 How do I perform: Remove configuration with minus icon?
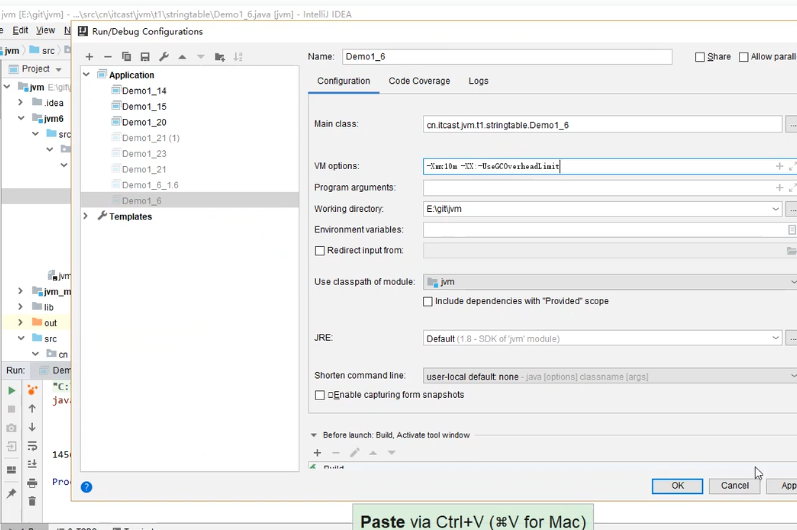point(108,57)
